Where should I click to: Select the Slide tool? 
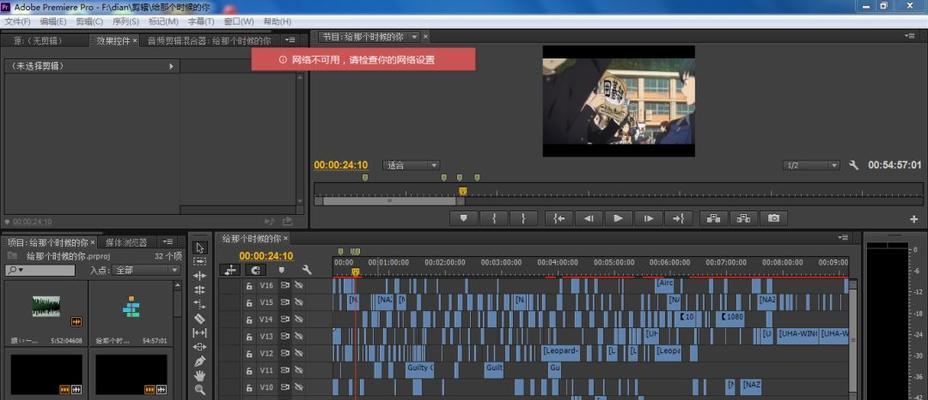click(200, 347)
